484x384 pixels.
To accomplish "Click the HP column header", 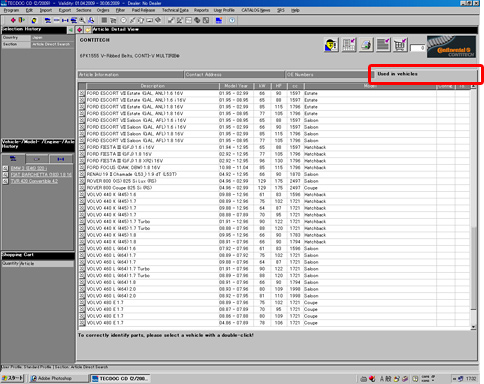I will pos(279,86).
